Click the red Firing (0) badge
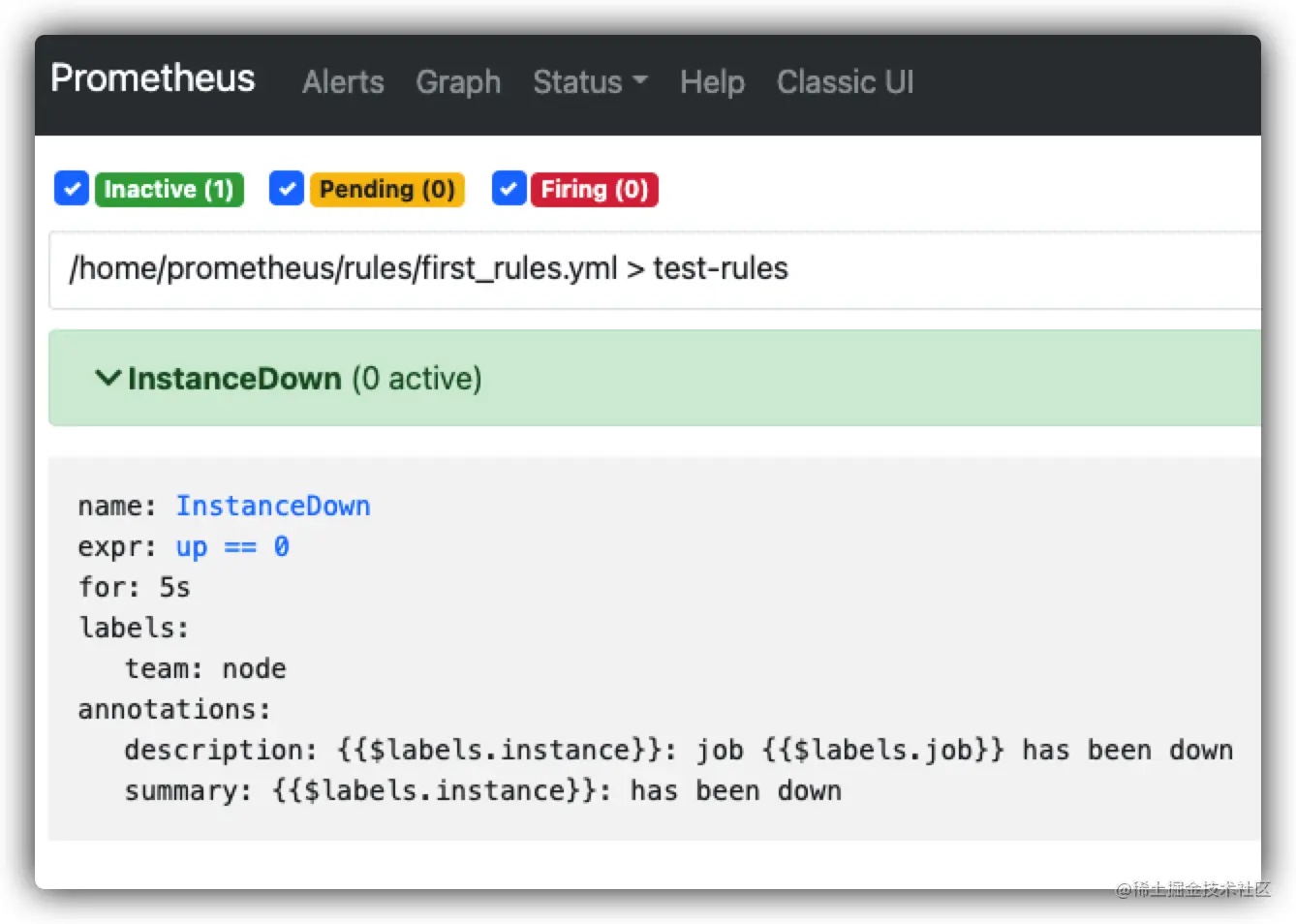The height and width of the screenshot is (924, 1296). [595, 189]
